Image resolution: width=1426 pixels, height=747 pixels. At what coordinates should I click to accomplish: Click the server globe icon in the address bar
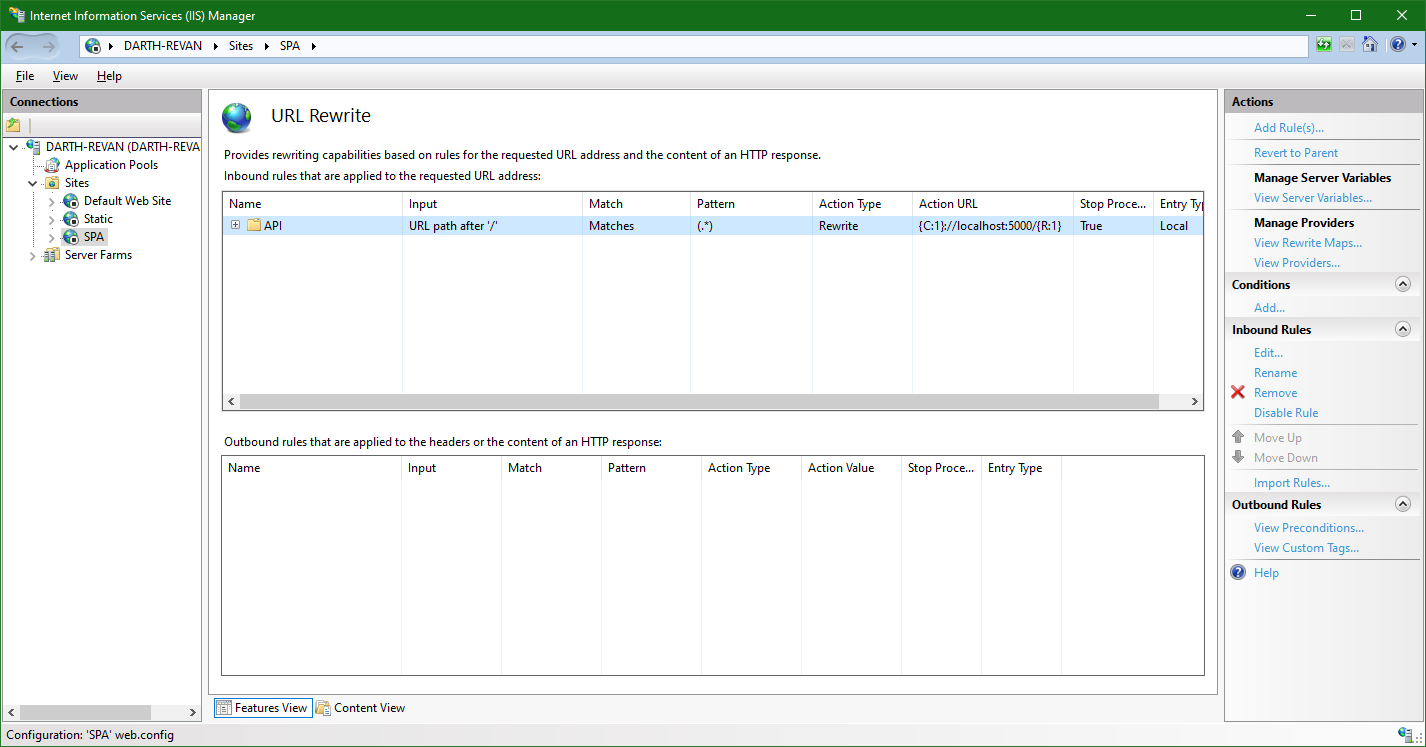click(93, 45)
